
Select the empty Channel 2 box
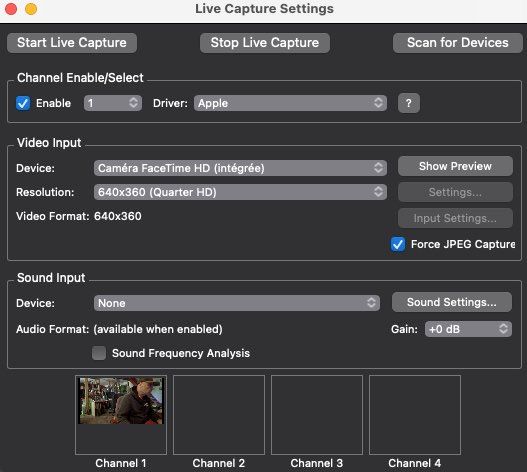[219, 415]
